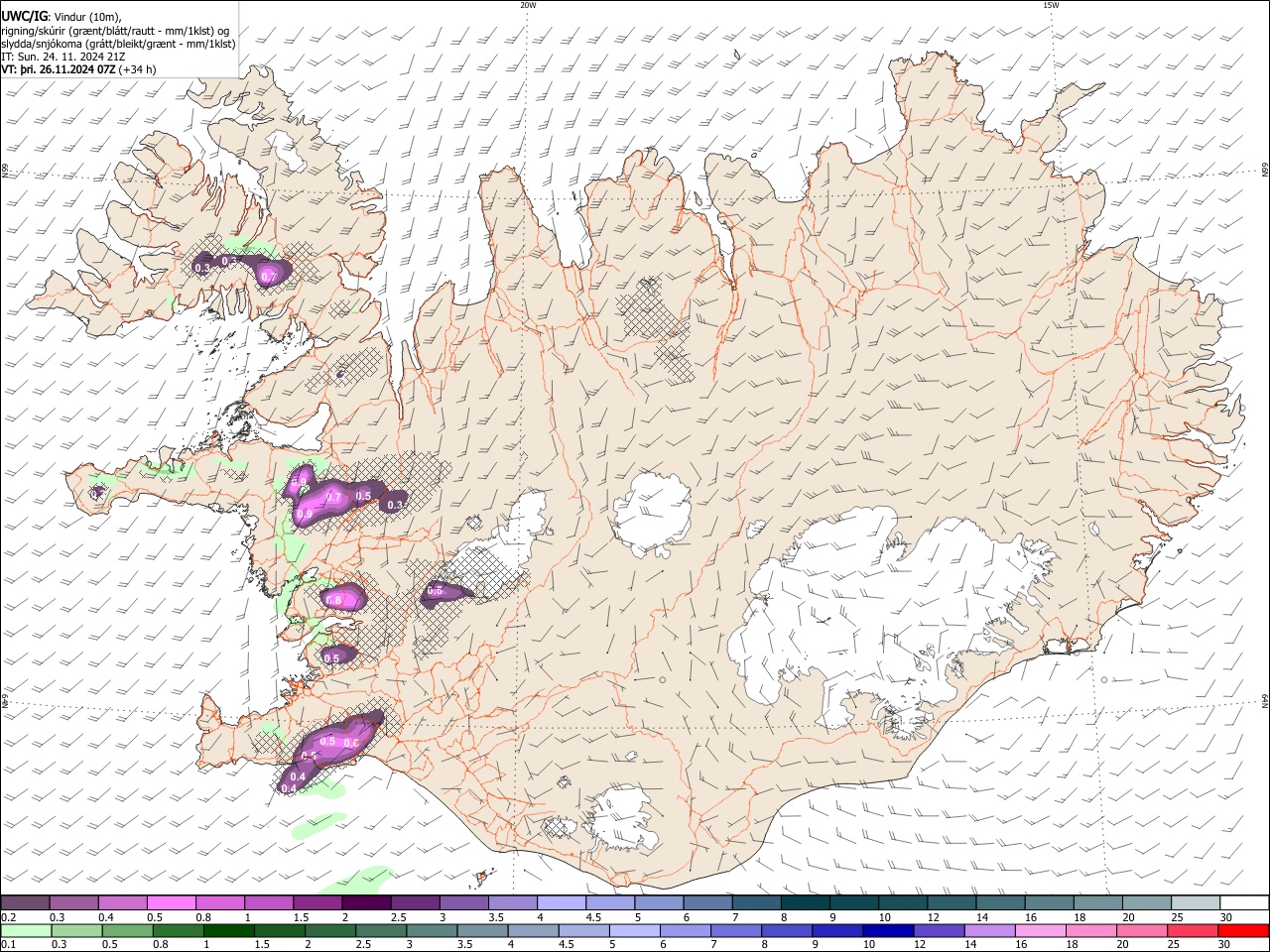Viewport: 1270px width, 952px height.
Task: Pick the bright pink-magenta swatch starting at 0.5
Action: coord(171,902)
